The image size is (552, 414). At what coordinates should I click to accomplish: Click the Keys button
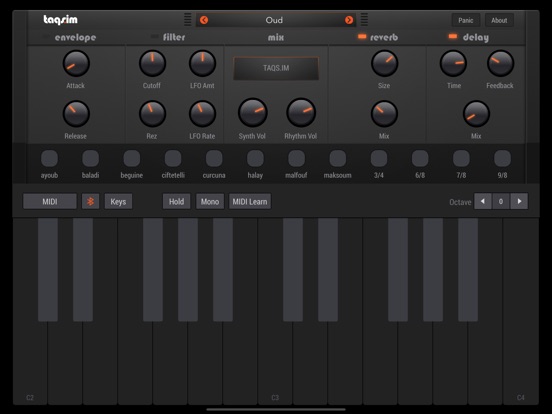[x=118, y=201]
